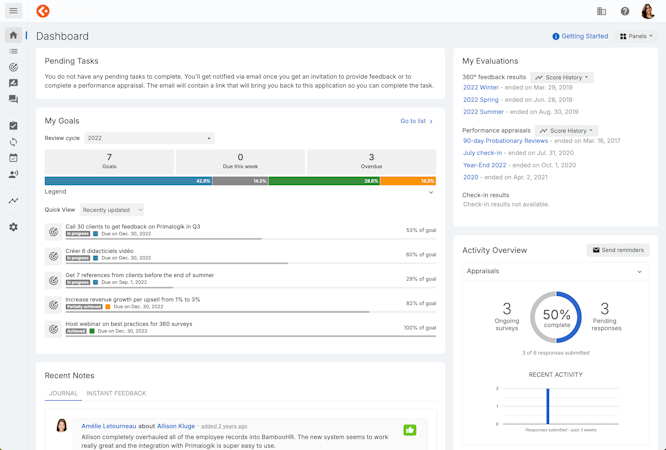Click the company building icon in header
This screenshot has height=450, width=666.
[601, 11]
